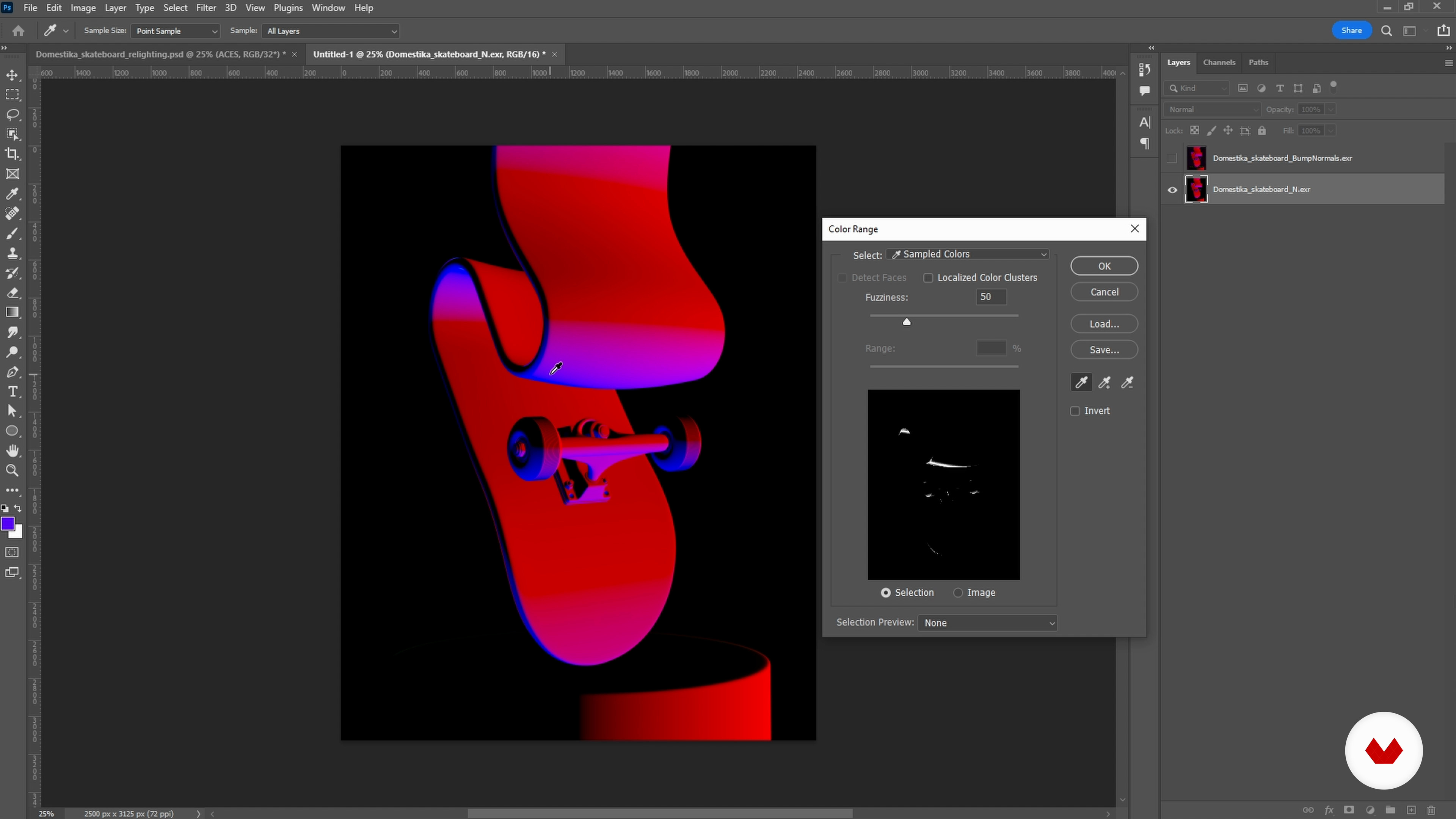Create a new layer with plus icon

coord(1411,810)
